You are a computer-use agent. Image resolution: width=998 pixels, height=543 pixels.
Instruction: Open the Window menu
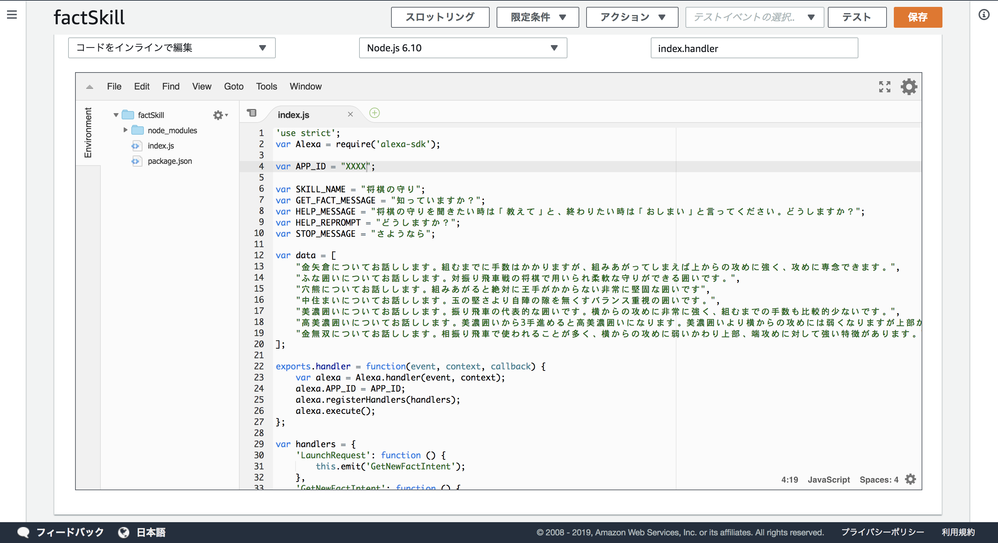pyautogui.click(x=306, y=87)
